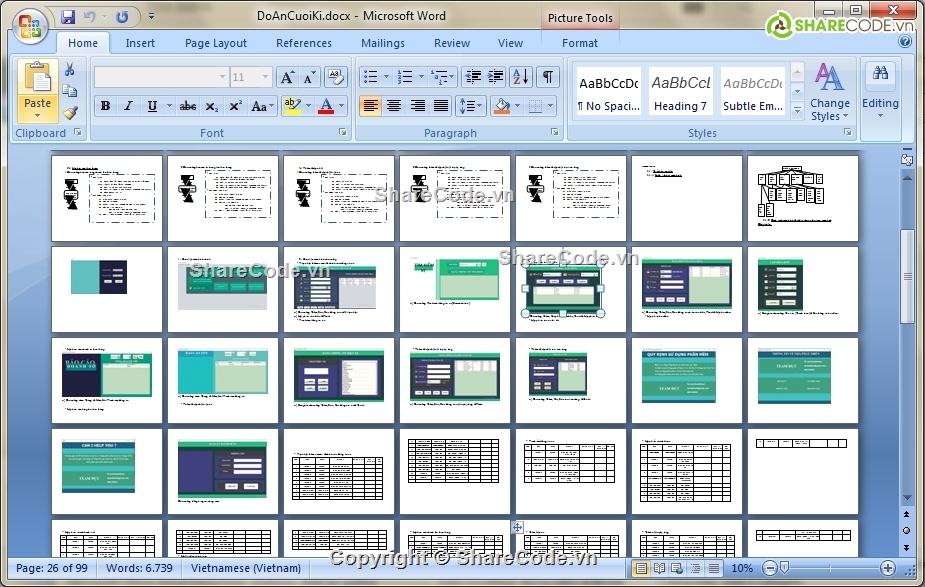Image resolution: width=925 pixels, height=587 pixels.
Task: Open the Review tab
Action: click(x=452, y=43)
